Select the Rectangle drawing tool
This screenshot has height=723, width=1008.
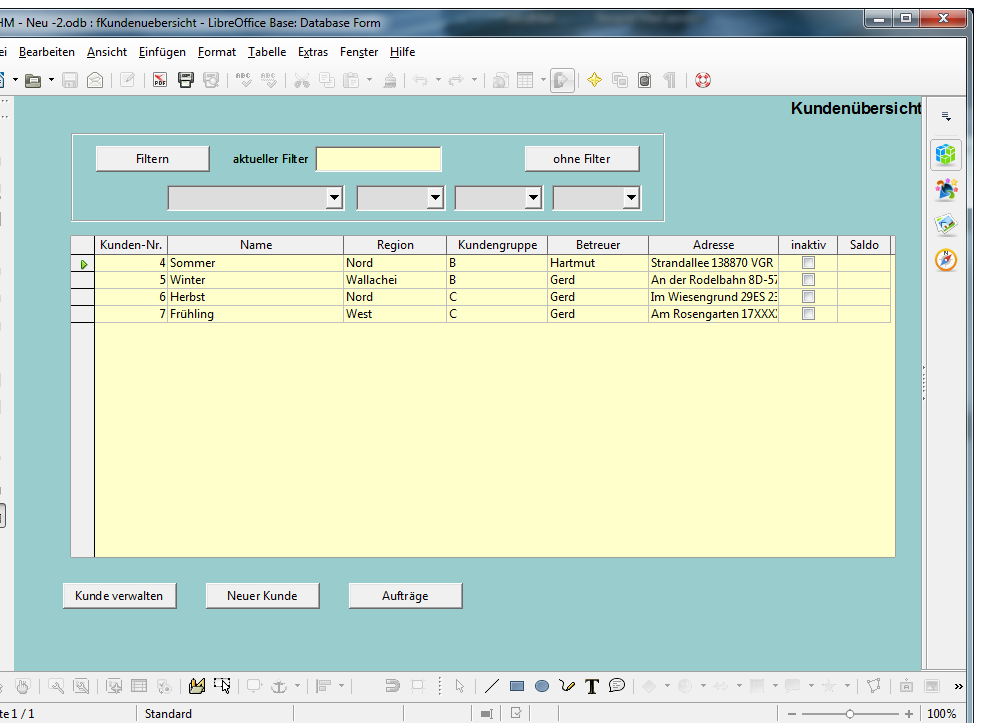[517, 686]
